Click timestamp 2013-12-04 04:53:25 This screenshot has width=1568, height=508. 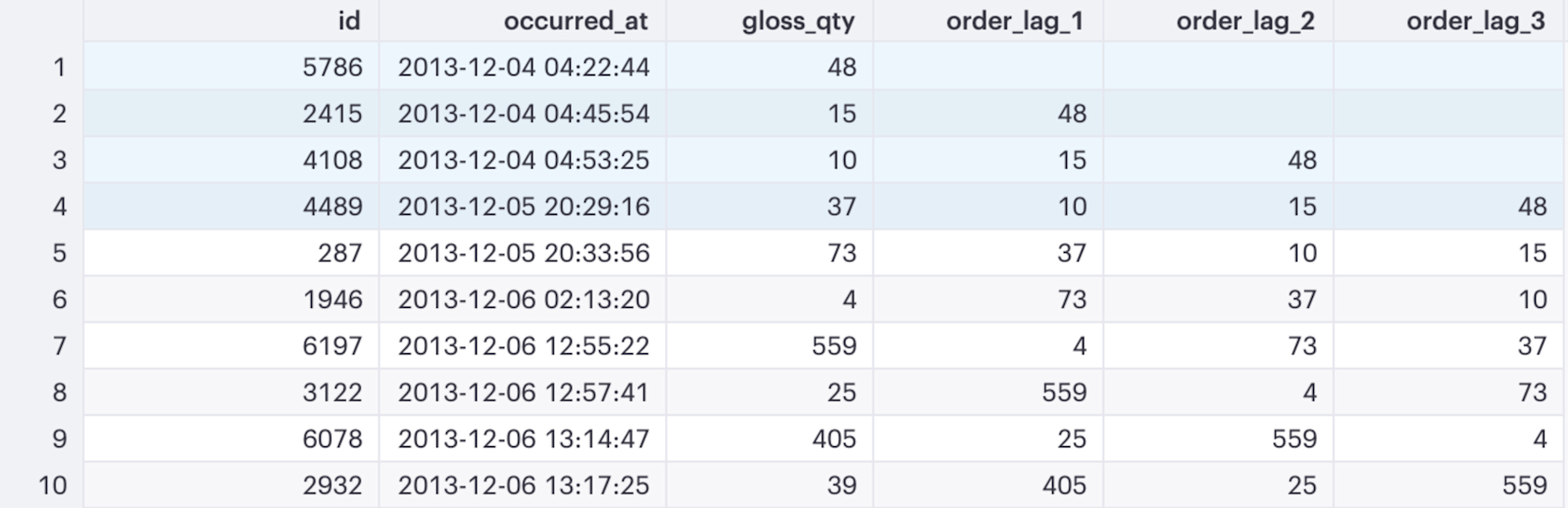[524, 160]
